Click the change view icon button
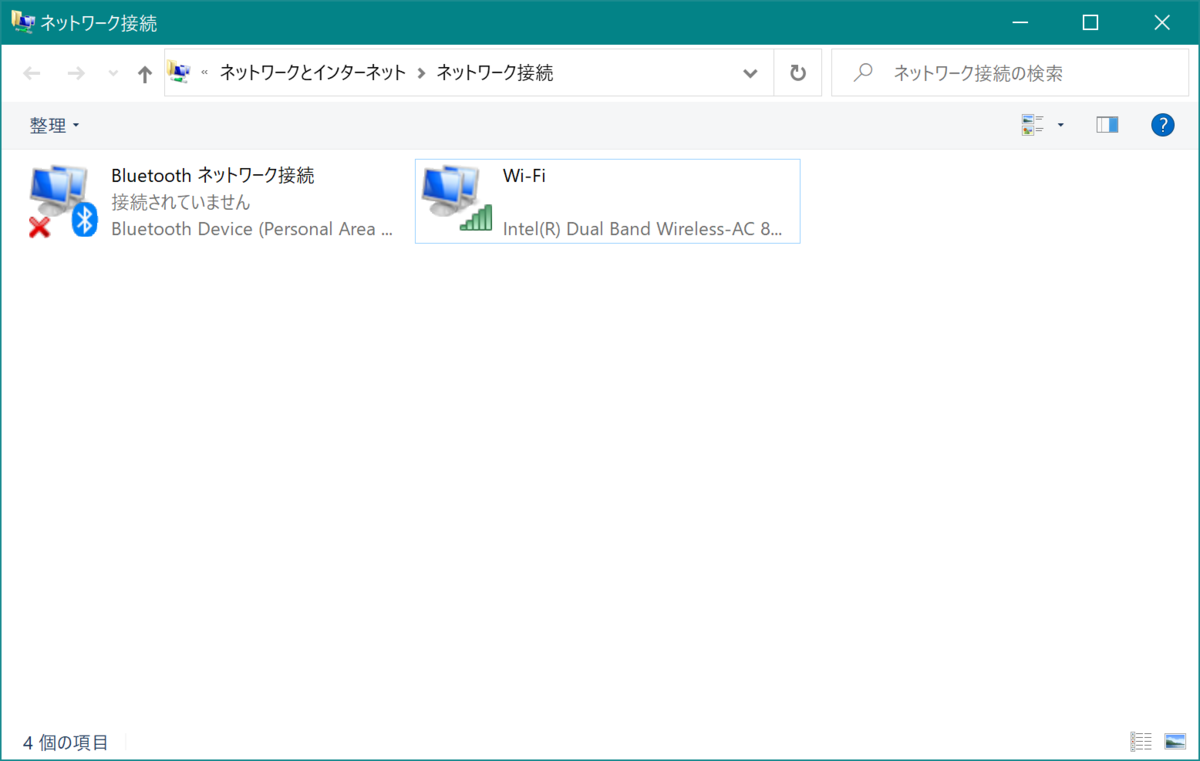The image size is (1200, 761). click(x=1032, y=125)
